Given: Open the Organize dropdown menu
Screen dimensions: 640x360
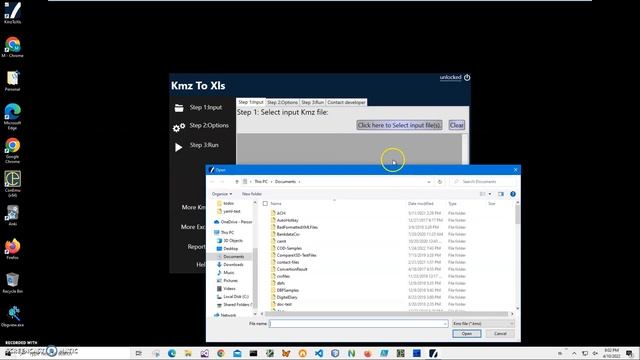Looking at the screenshot, I should click(x=222, y=194).
